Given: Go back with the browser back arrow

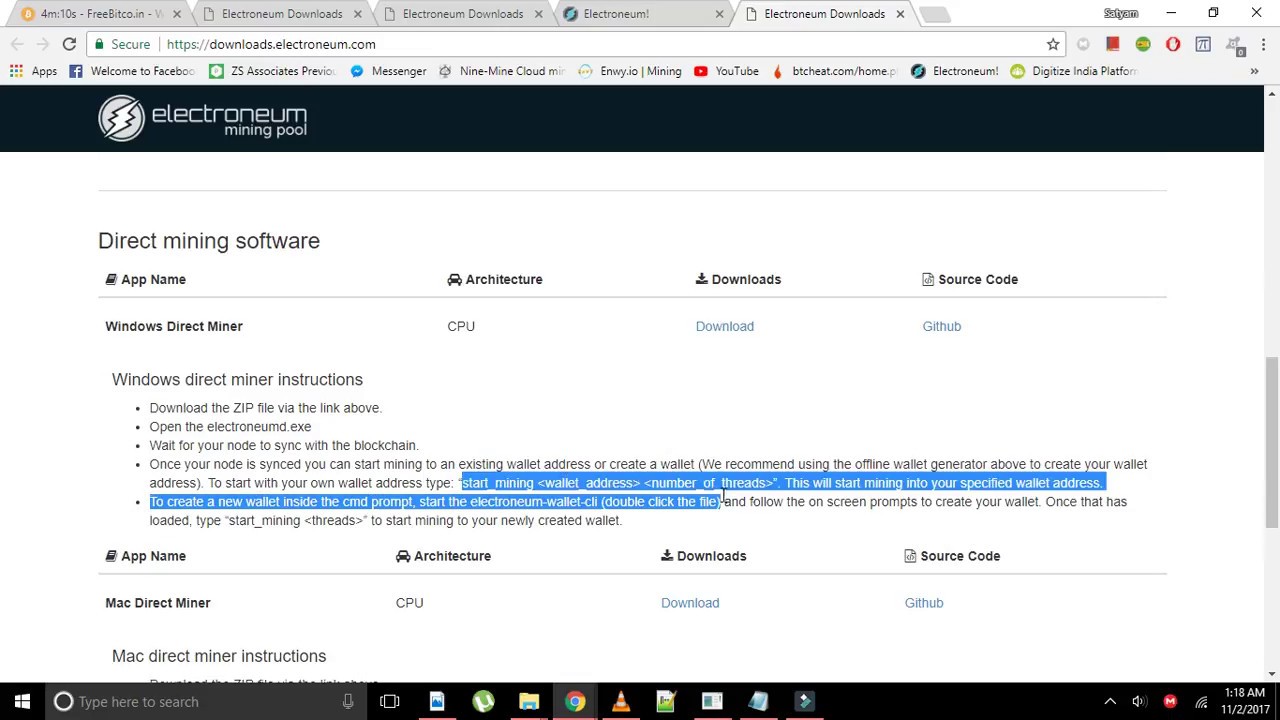Looking at the screenshot, I should coord(17,44).
